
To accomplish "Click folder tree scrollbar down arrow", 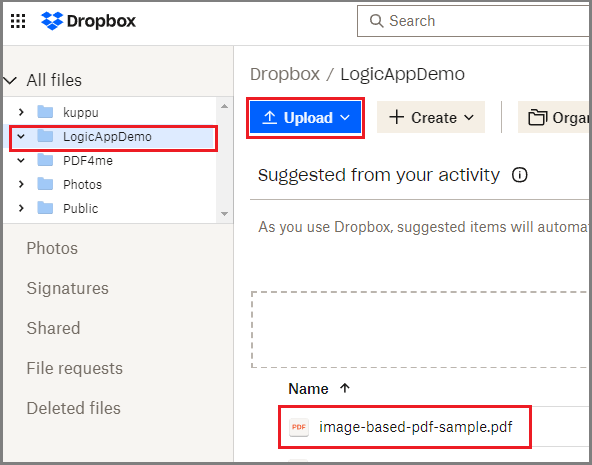I will (x=224, y=214).
